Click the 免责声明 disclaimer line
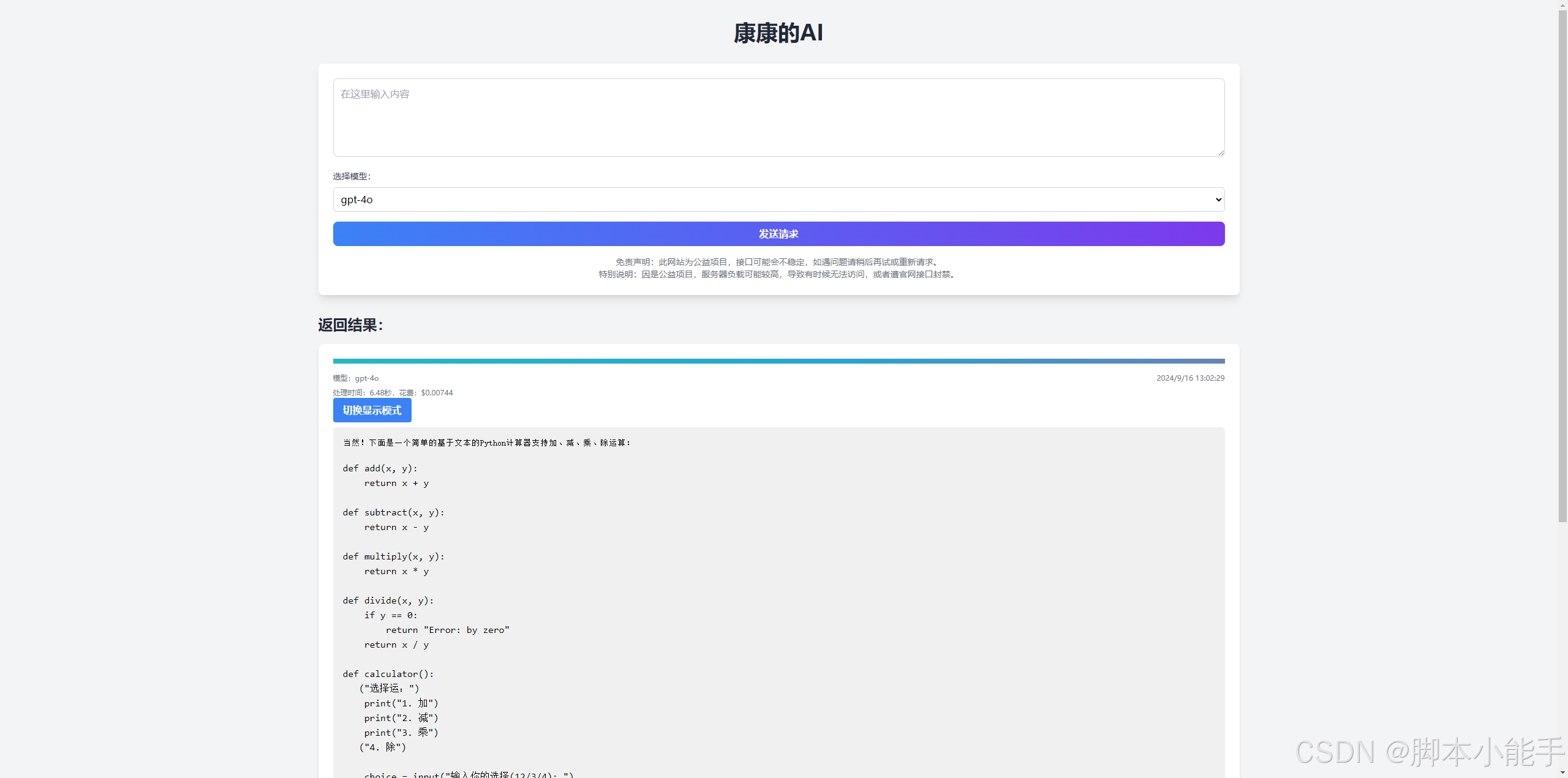This screenshot has height=778, width=1568. 778,261
